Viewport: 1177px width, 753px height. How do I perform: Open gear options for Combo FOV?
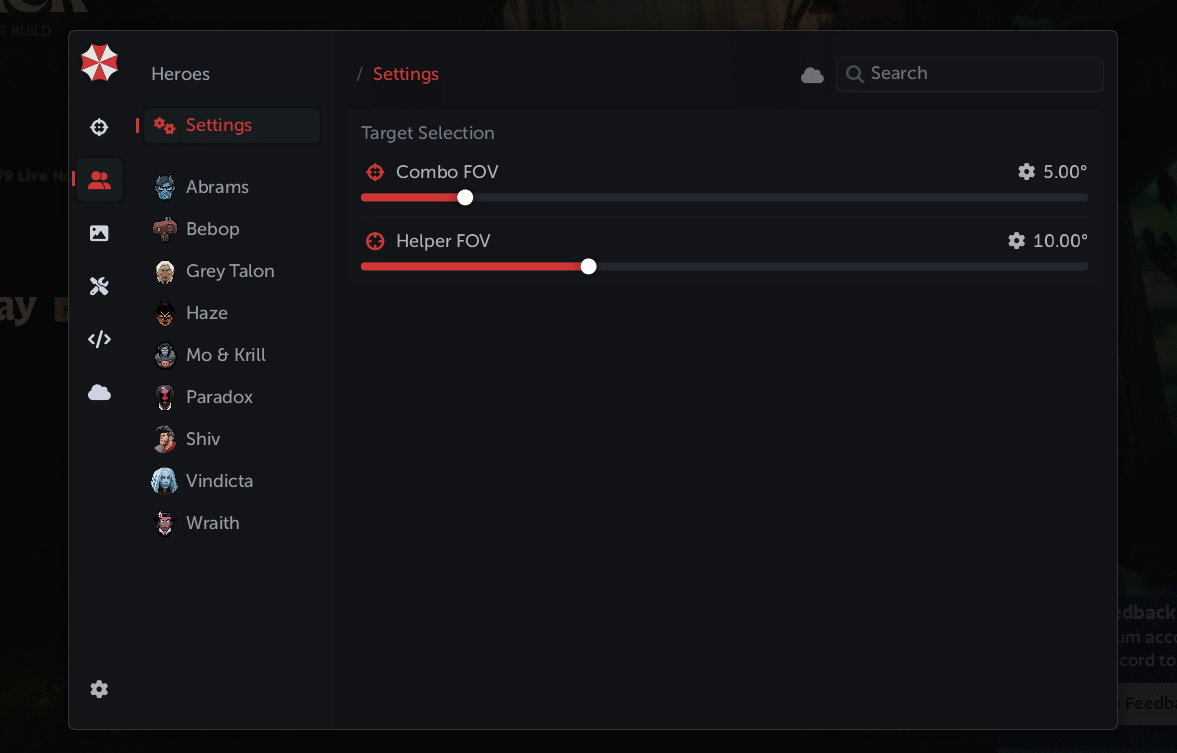[1026, 172]
